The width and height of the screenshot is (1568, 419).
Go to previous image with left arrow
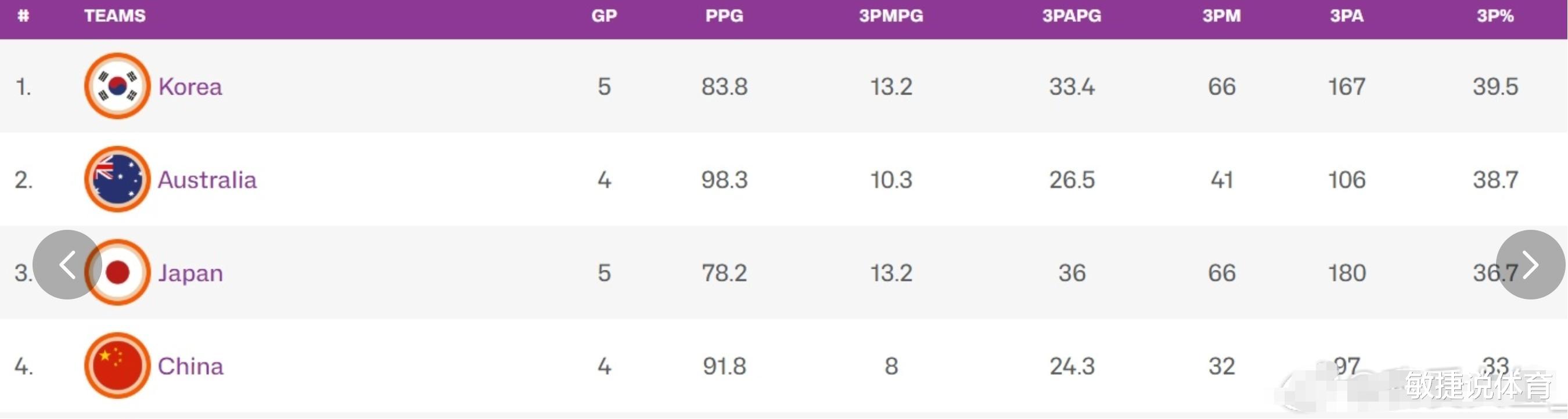[67, 265]
